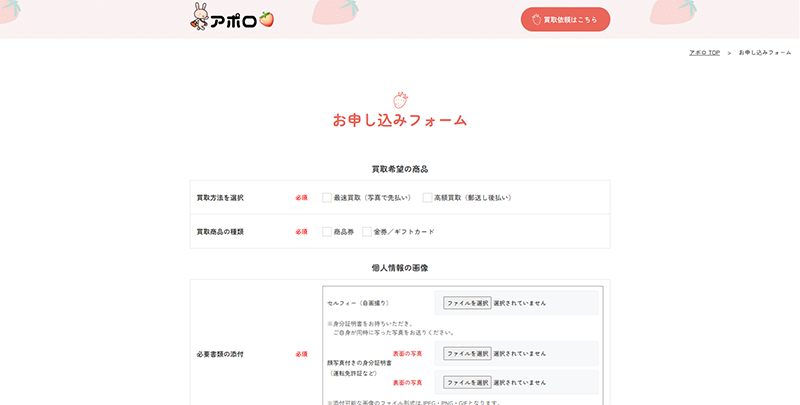
Task: Check the 最速買取（写真で先払い）checkbox
Action: coord(327,198)
